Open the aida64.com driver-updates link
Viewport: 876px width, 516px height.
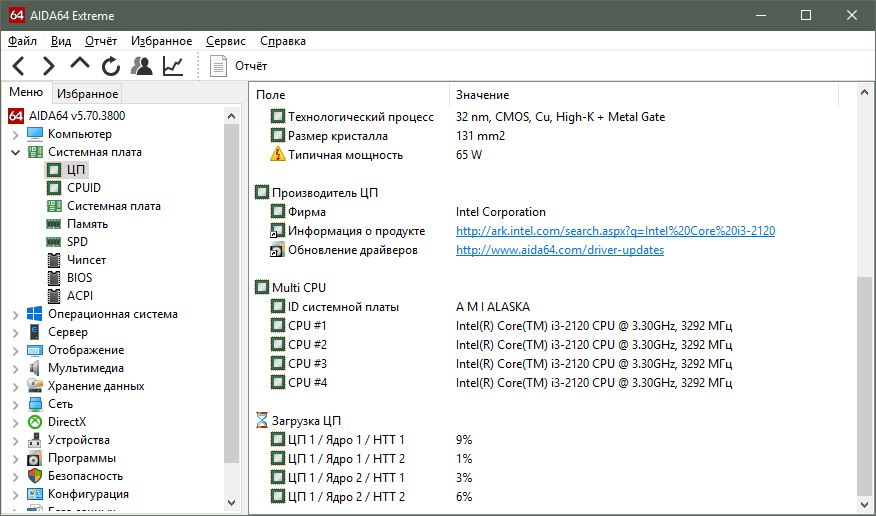point(559,250)
